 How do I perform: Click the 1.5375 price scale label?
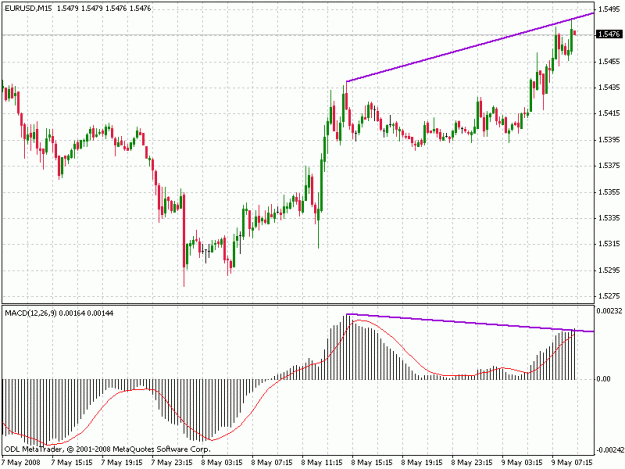[609, 166]
